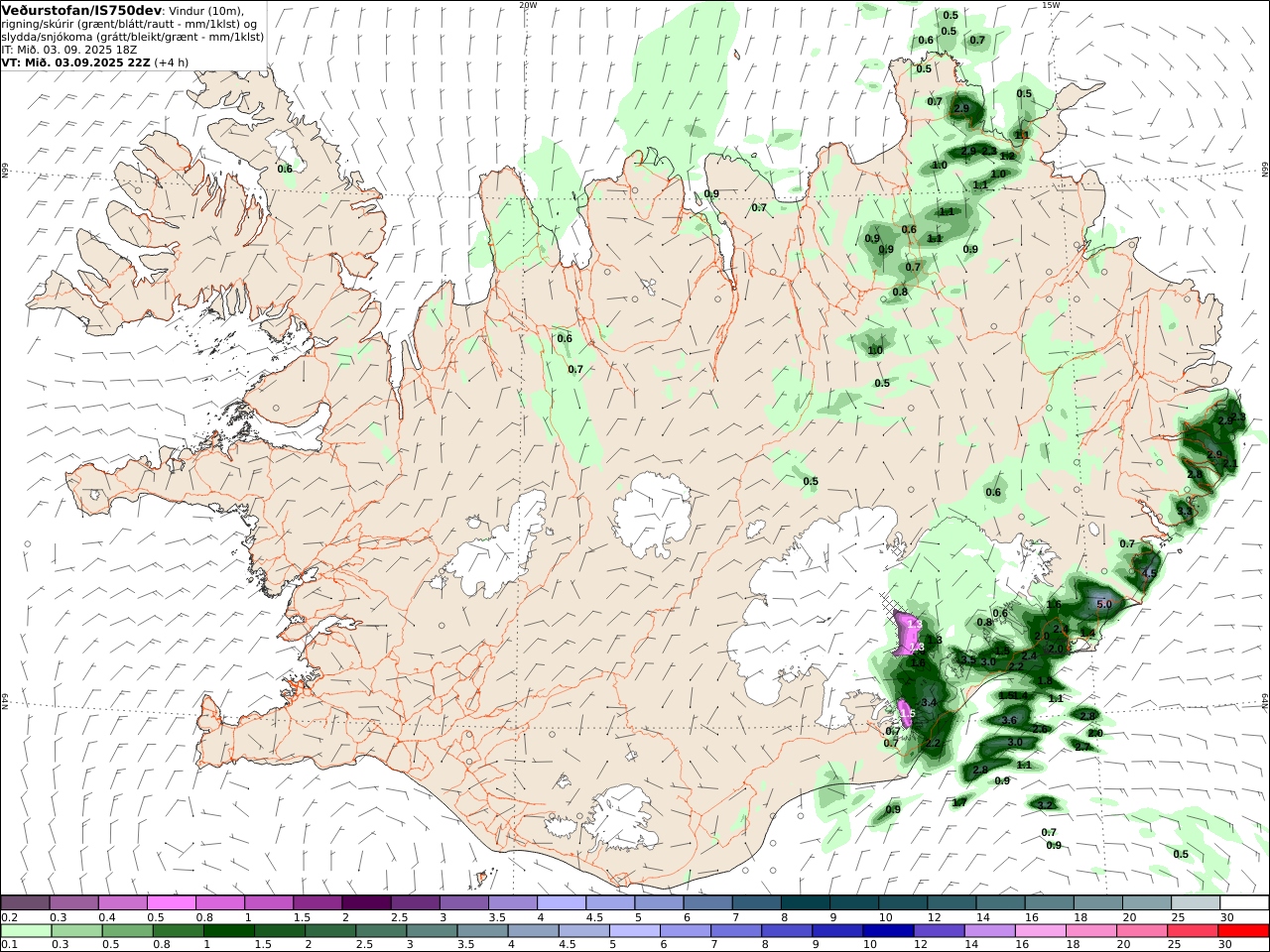Click the 0.2 legend label
Image resolution: width=1270 pixels, height=952 pixels.
(x=8, y=917)
